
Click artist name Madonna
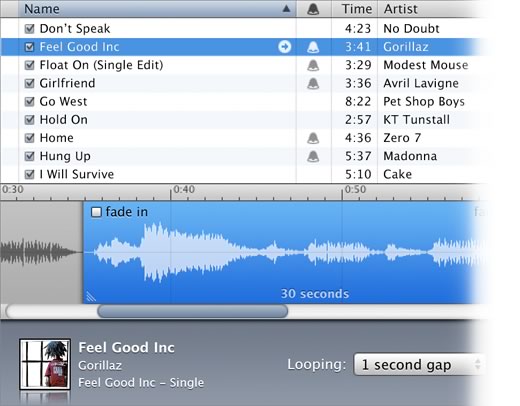point(410,156)
